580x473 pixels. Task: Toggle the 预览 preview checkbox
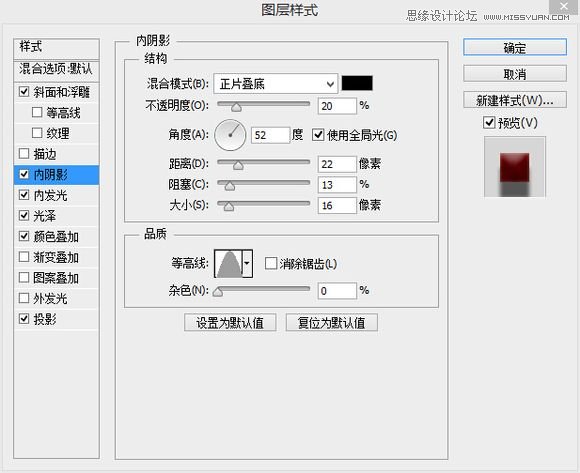pos(489,122)
